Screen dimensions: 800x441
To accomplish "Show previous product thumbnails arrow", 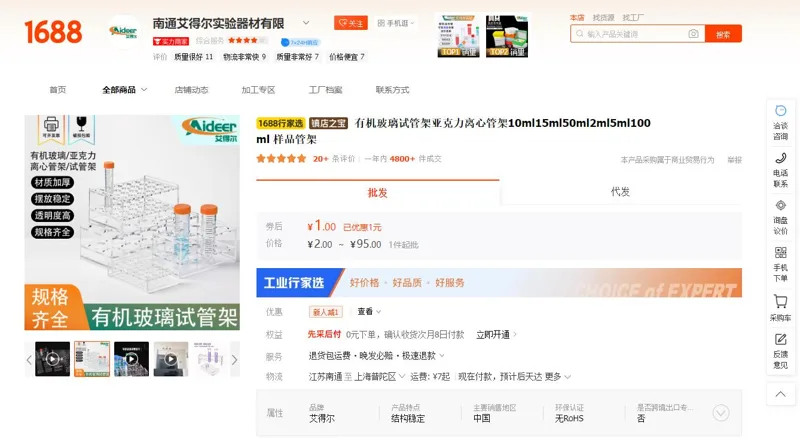I will (x=29, y=359).
